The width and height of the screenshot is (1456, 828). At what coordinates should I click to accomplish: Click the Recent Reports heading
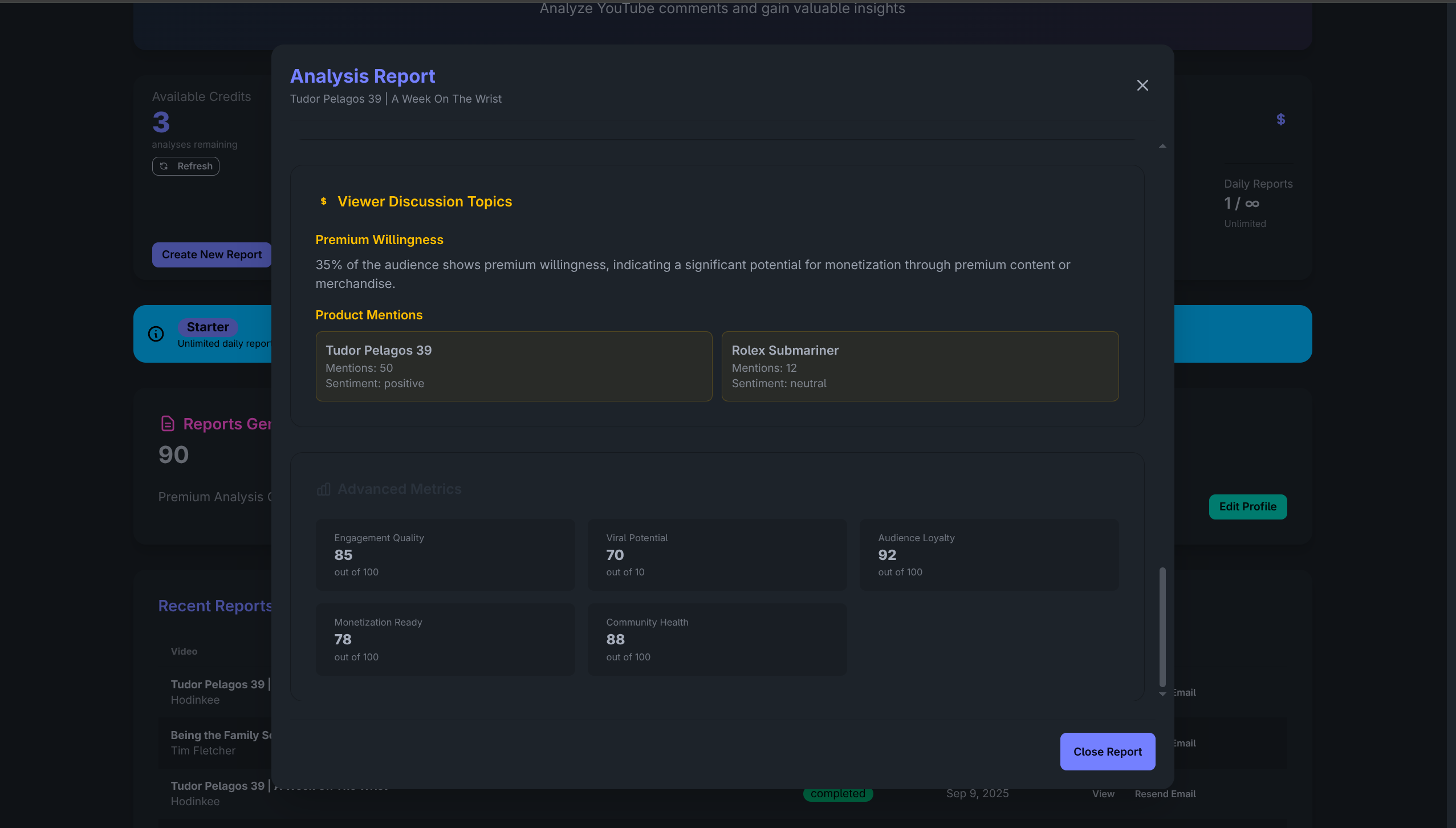(215, 606)
